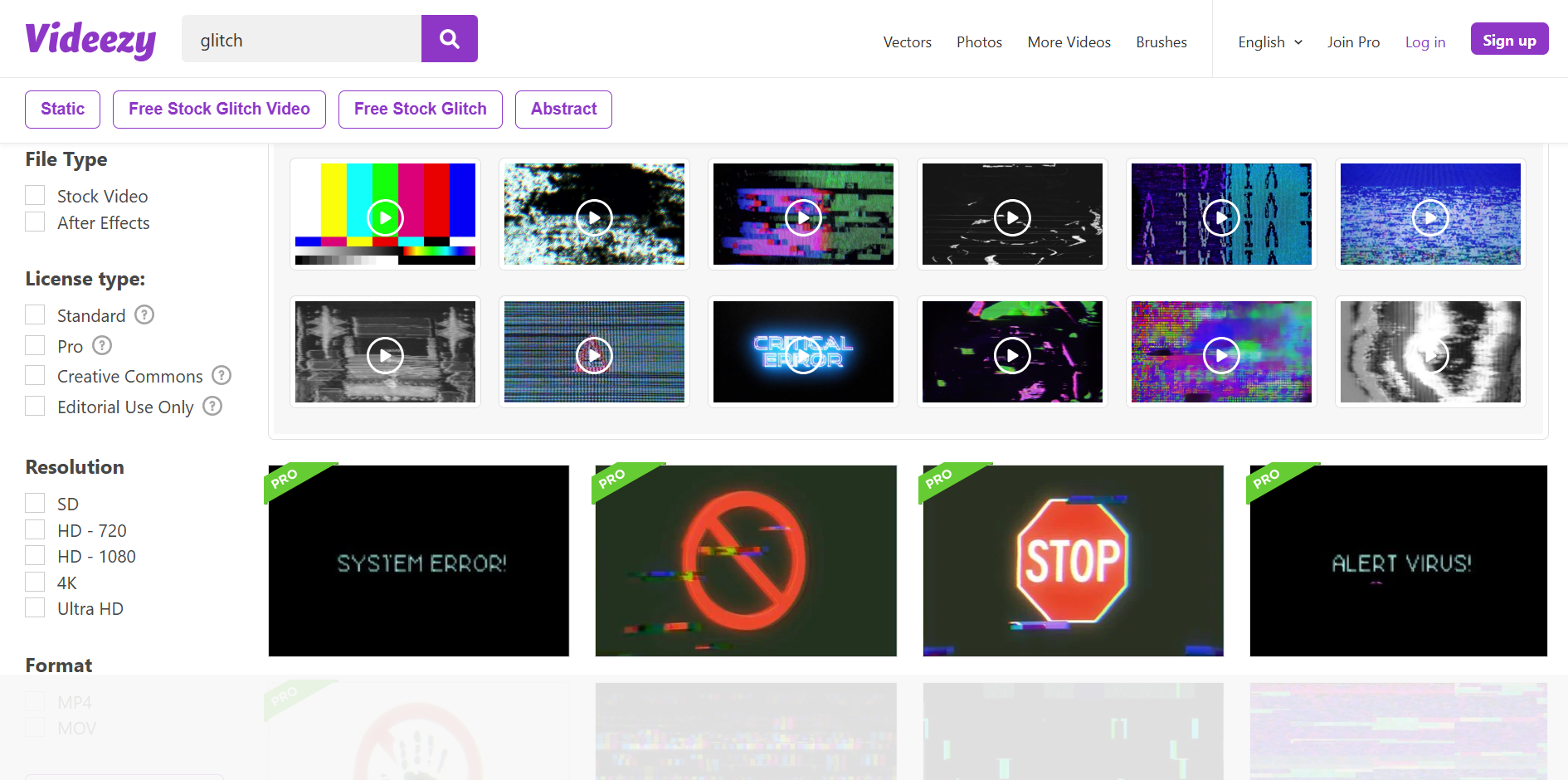The height and width of the screenshot is (780, 1568).
Task: Click the Videezy logo
Action: (x=90, y=38)
